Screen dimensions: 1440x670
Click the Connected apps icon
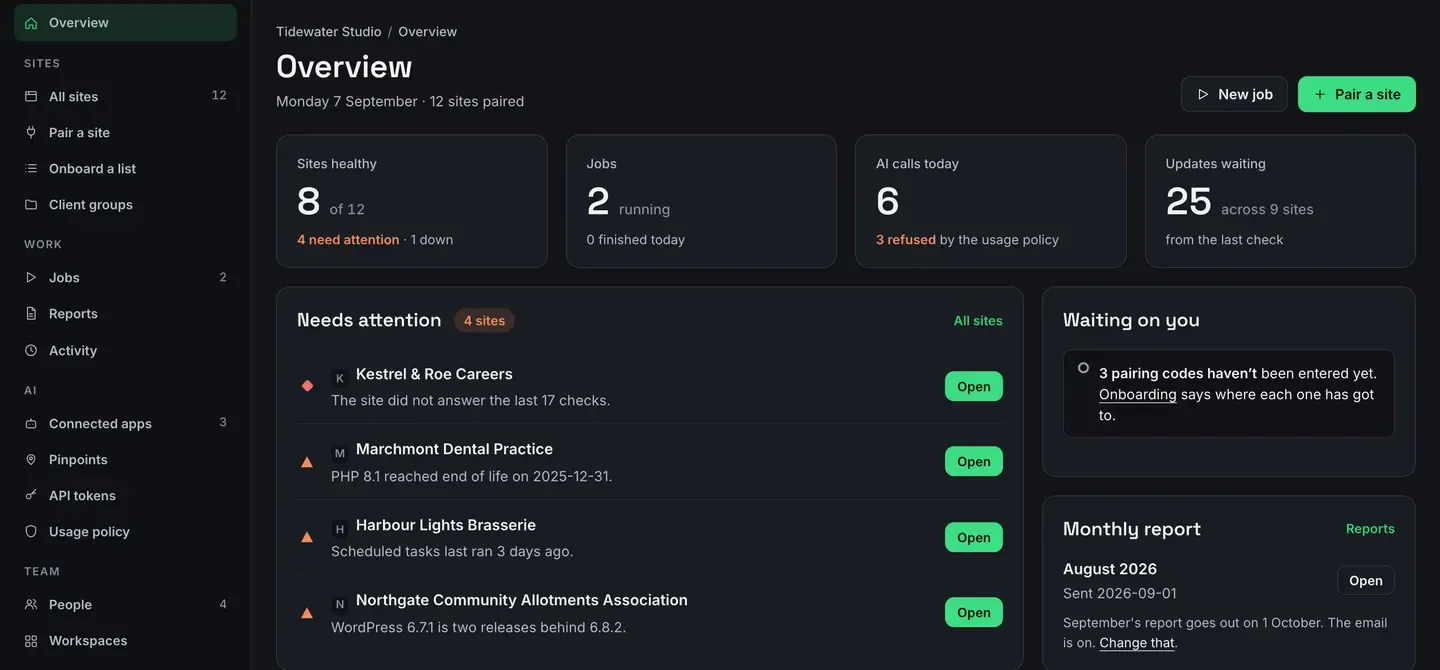pos(31,424)
